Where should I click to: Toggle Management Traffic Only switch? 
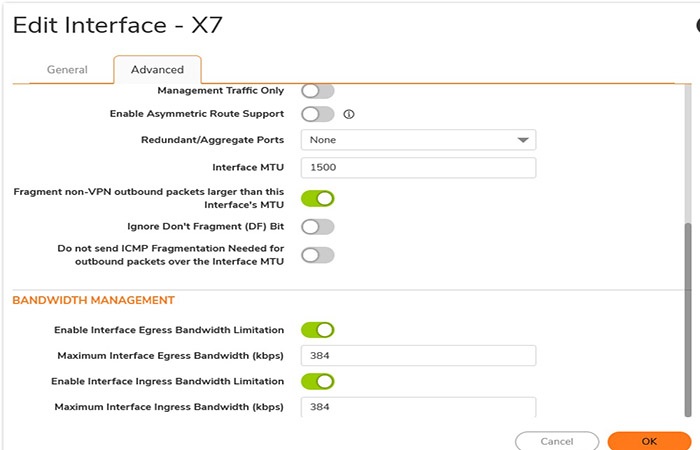(x=317, y=91)
